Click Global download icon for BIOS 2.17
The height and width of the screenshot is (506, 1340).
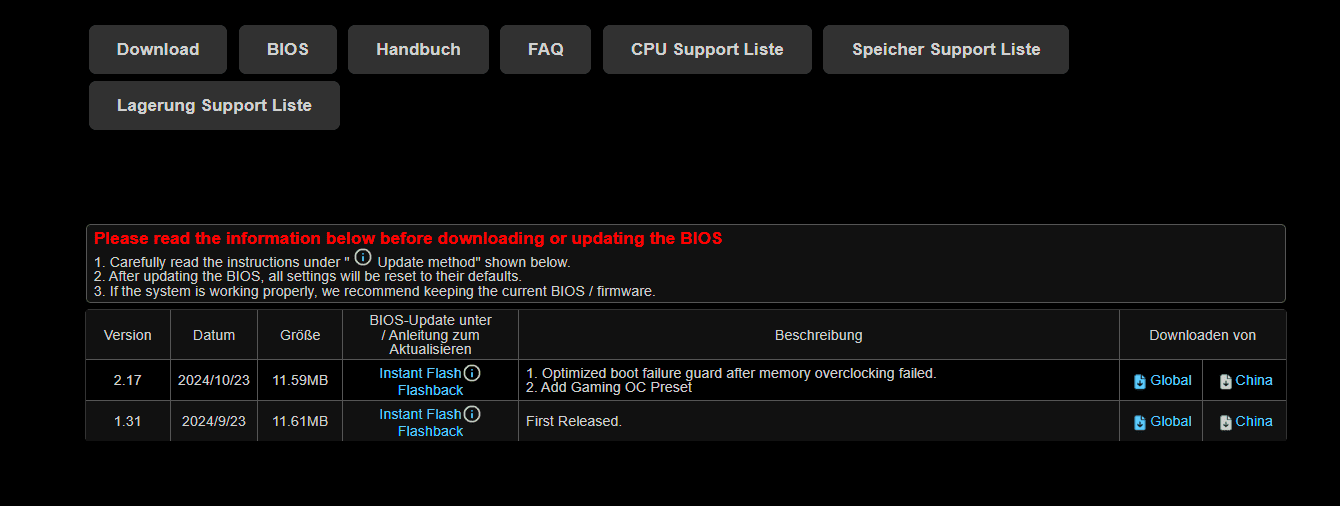point(1140,381)
